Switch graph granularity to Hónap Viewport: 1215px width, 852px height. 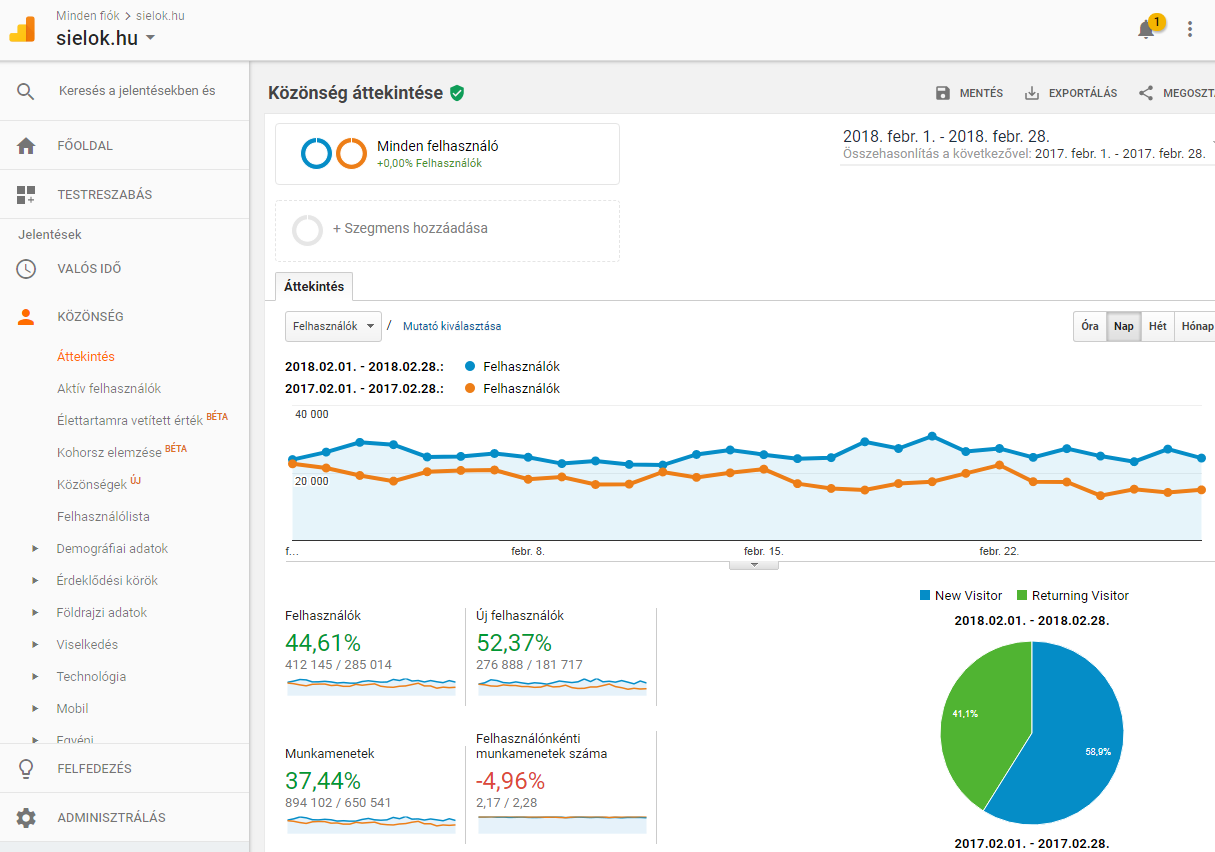1196,326
